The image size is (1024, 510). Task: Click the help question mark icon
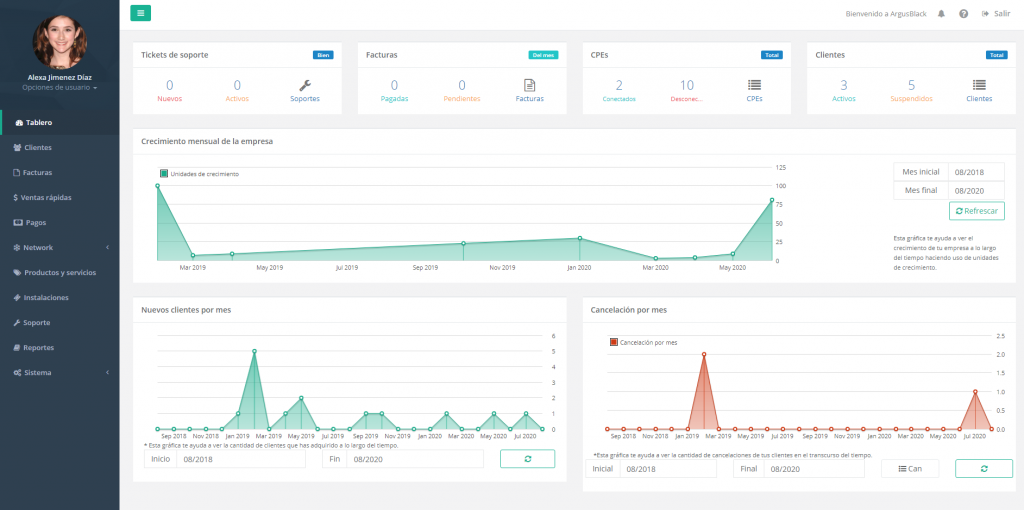tap(963, 14)
